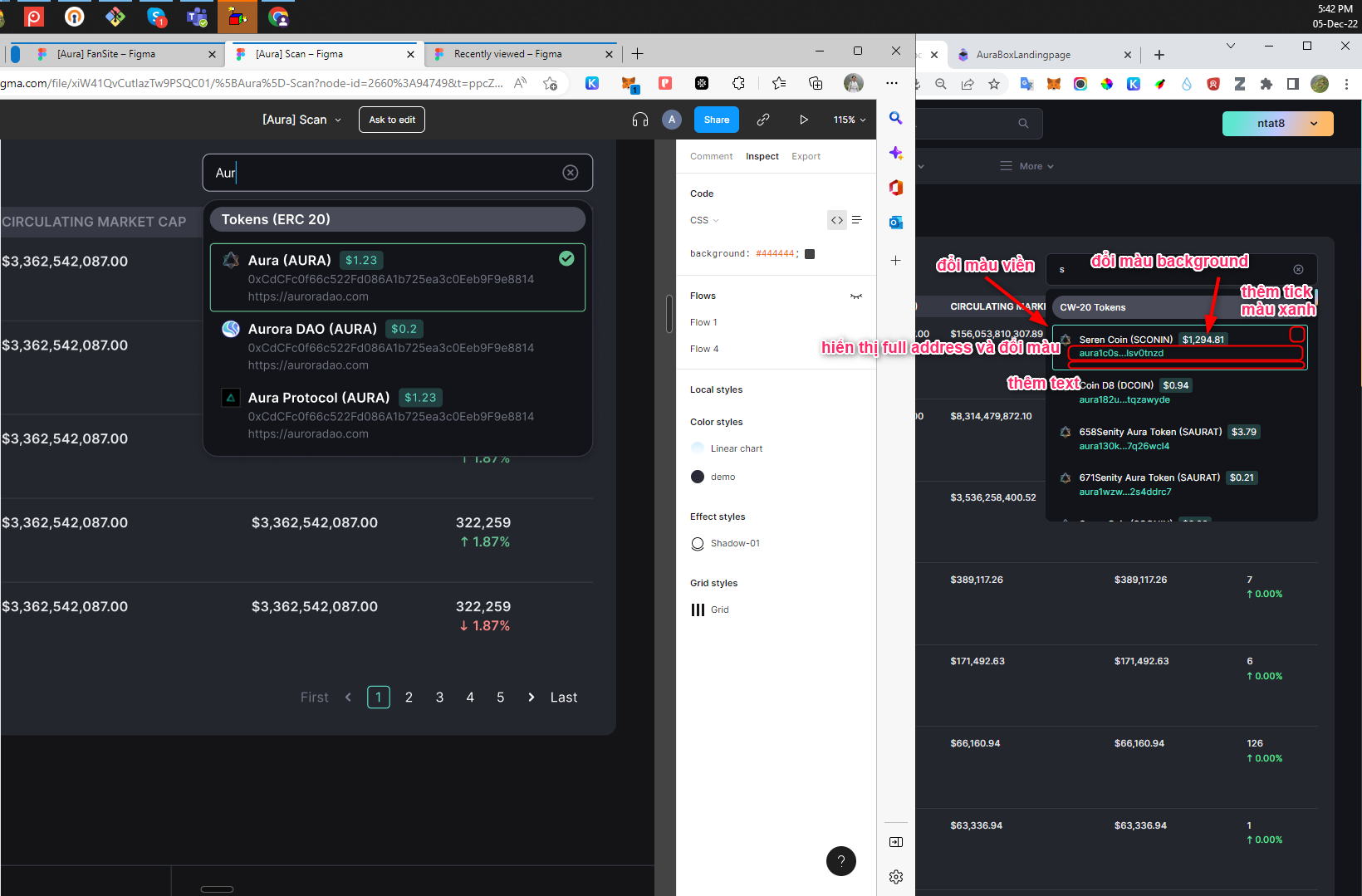Screen dimensions: 1362x896
Task: Select the Aurora DAO (AURA) result
Action: (398, 346)
